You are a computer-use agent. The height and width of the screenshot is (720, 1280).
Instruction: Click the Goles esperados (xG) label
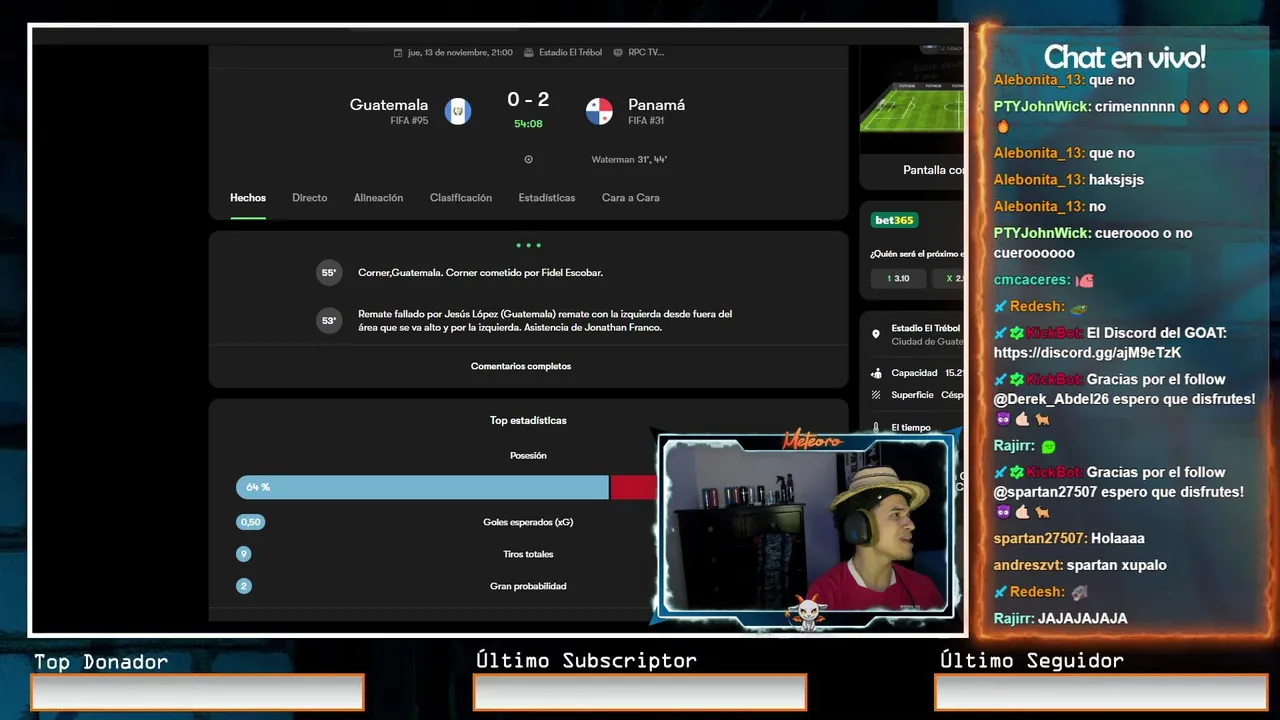(528, 522)
